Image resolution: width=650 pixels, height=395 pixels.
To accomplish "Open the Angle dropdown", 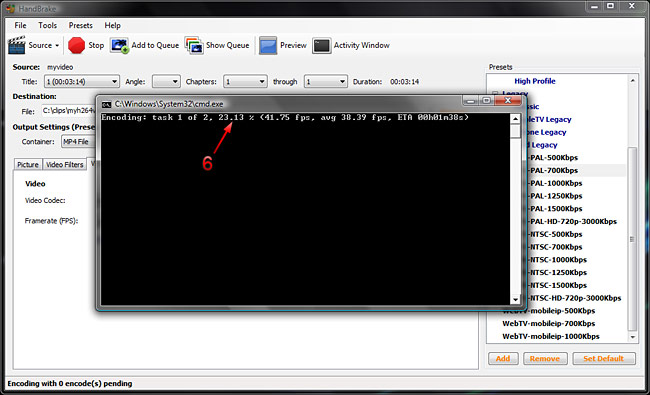I will pos(166,82).
